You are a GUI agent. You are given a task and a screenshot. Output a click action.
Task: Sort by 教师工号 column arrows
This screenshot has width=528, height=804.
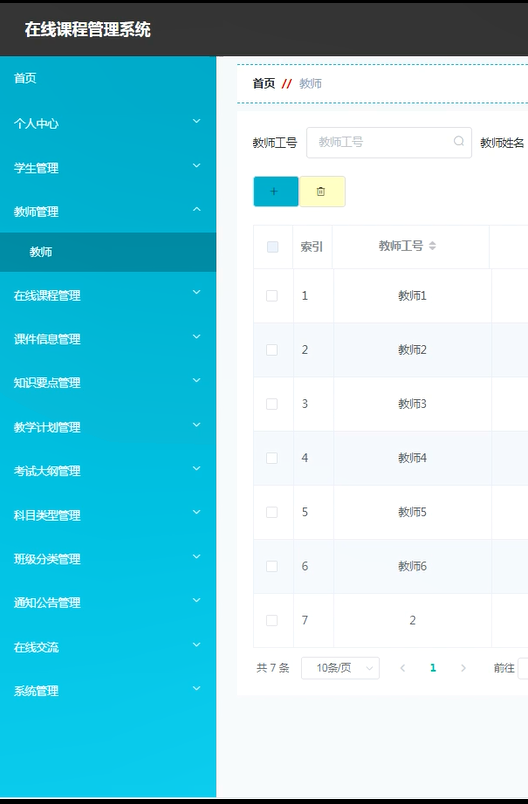[432, 246]
